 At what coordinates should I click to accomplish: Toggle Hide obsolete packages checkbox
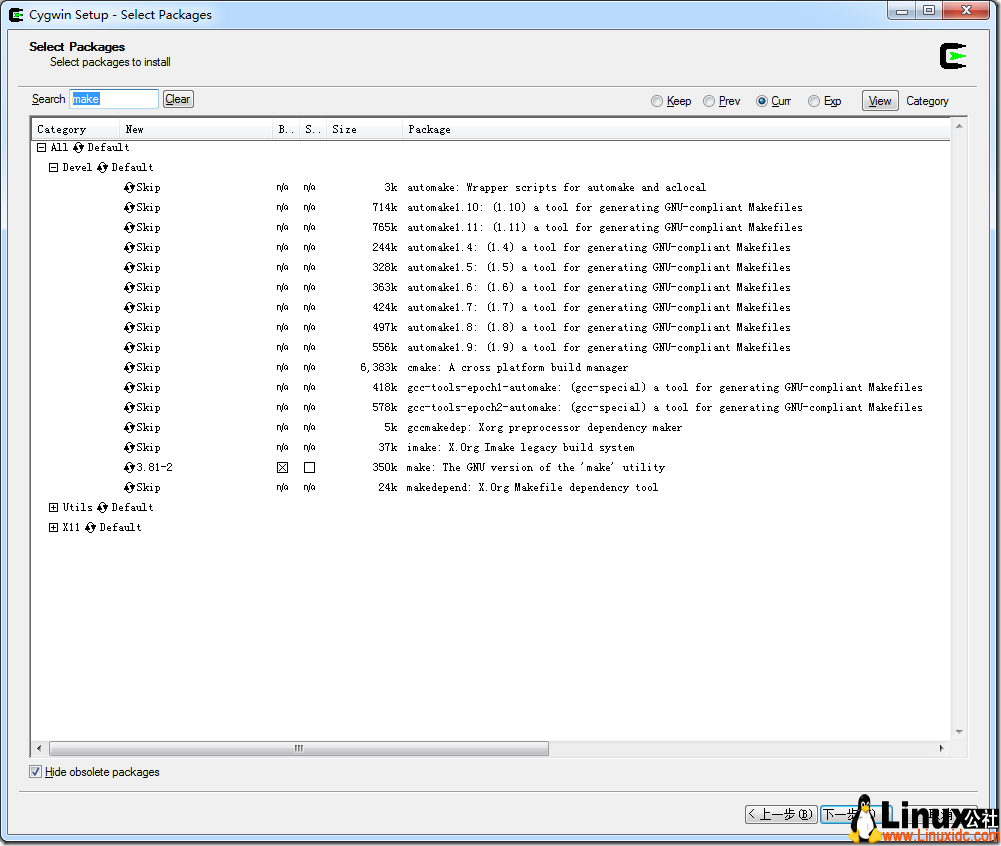[x=36, y=772]
